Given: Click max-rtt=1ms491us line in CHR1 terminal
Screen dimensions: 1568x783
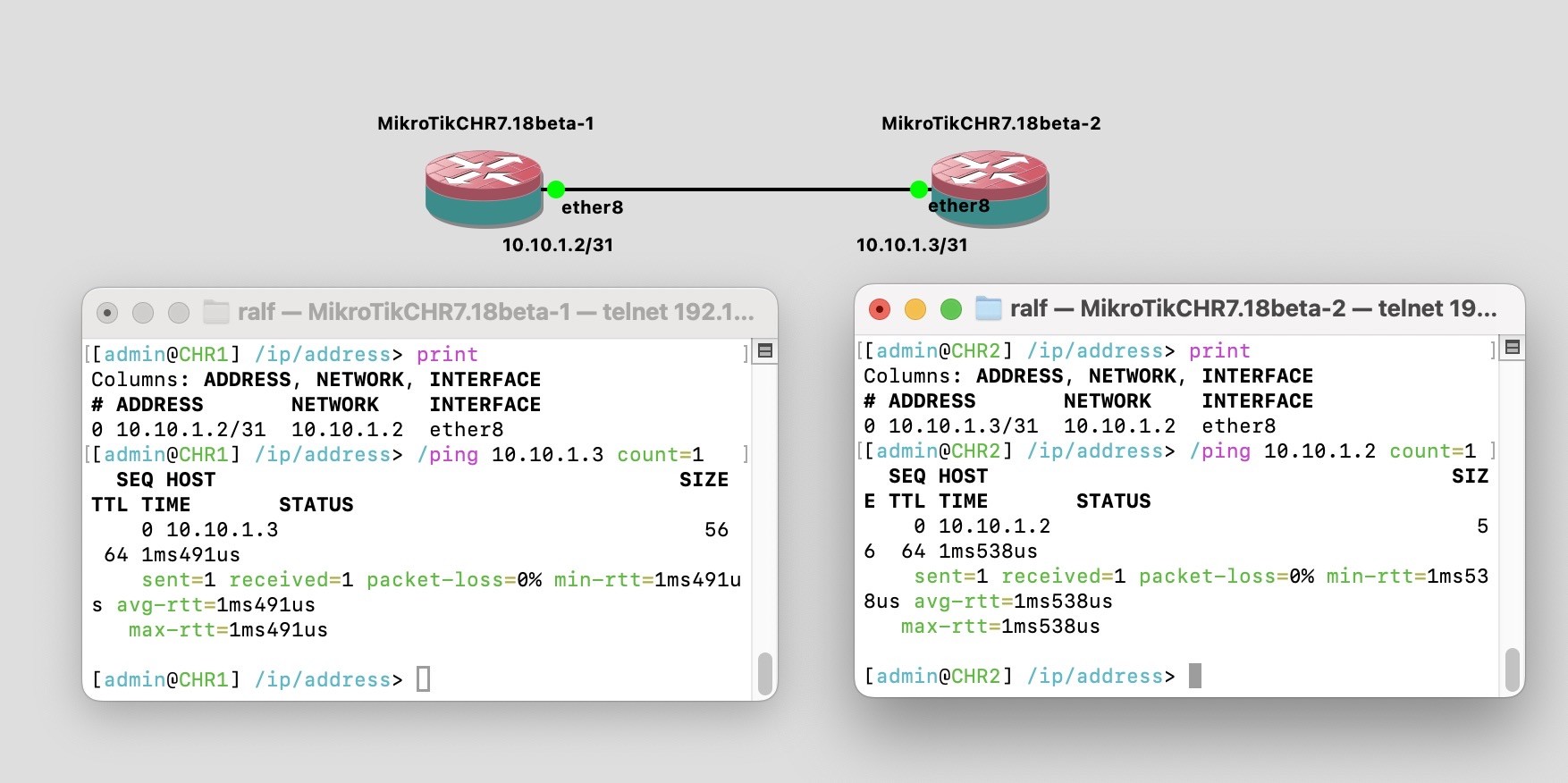Looking at the screenshot, I should (x=228, y=630).
